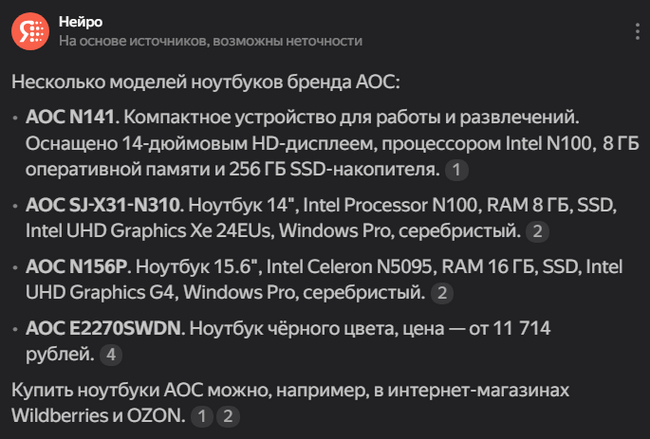Viewport: 650px width, 439px height.
Task: Open source badge 4 after E2270SWDN price
Action: tap(111, 355)
